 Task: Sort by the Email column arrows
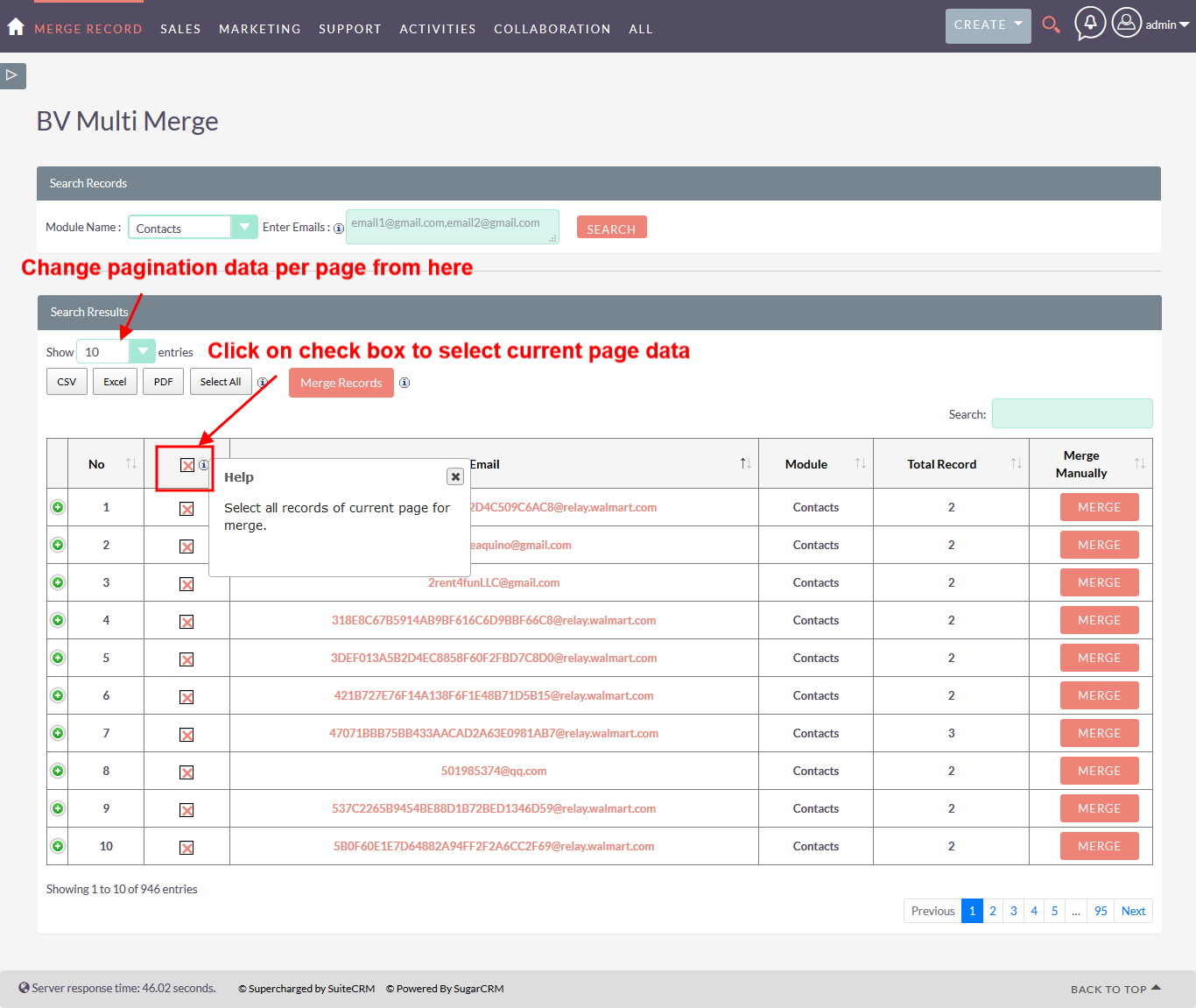tap(746, 463)
